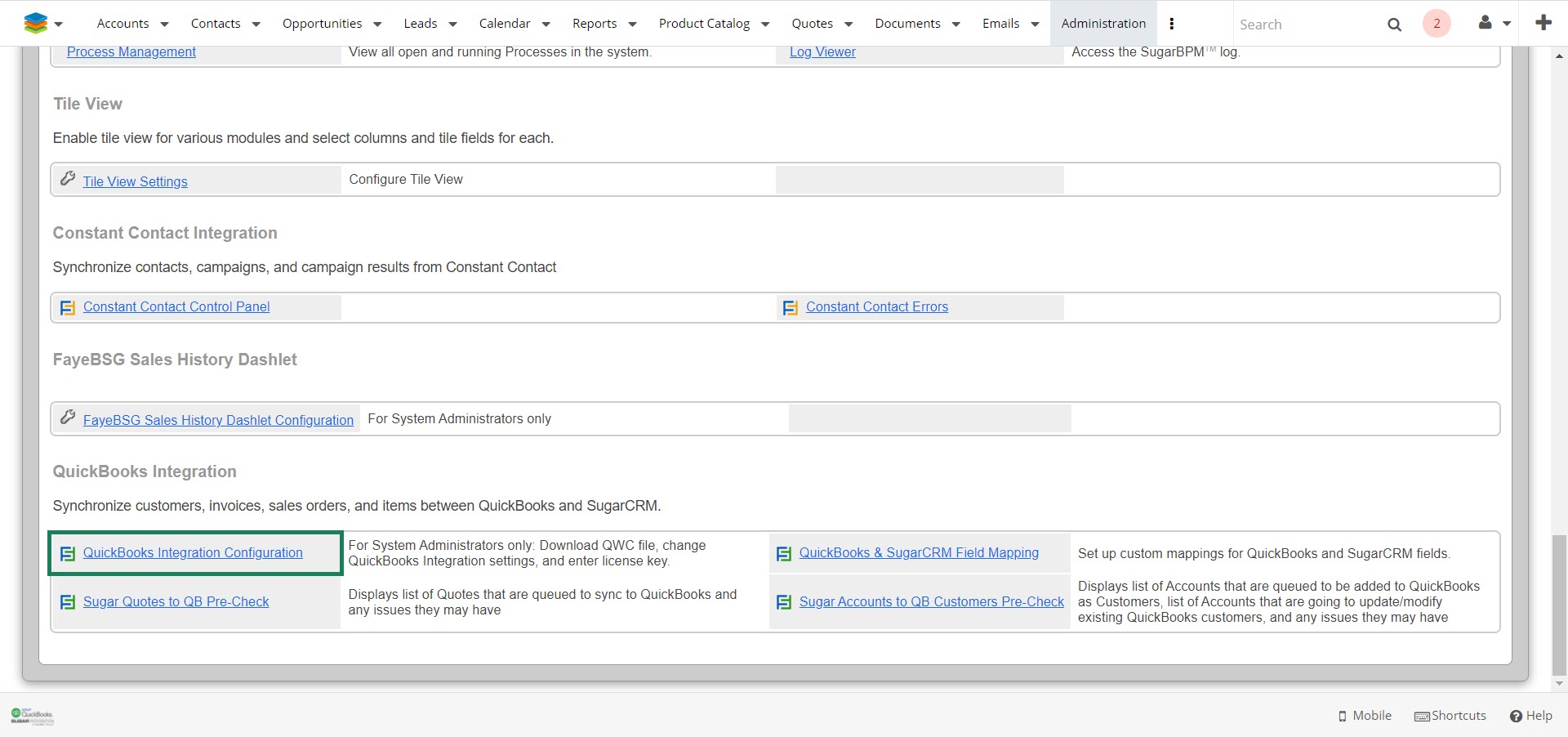The width and height of the screenshot is (1568, 737).
Task: Click the vertical scrollbar thumb
Action: (x=1559, y=605)
